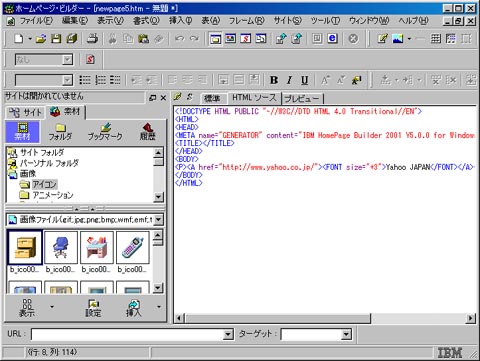
Task: Open the arrow next to 挿入 button
Action: click(159, 306)
